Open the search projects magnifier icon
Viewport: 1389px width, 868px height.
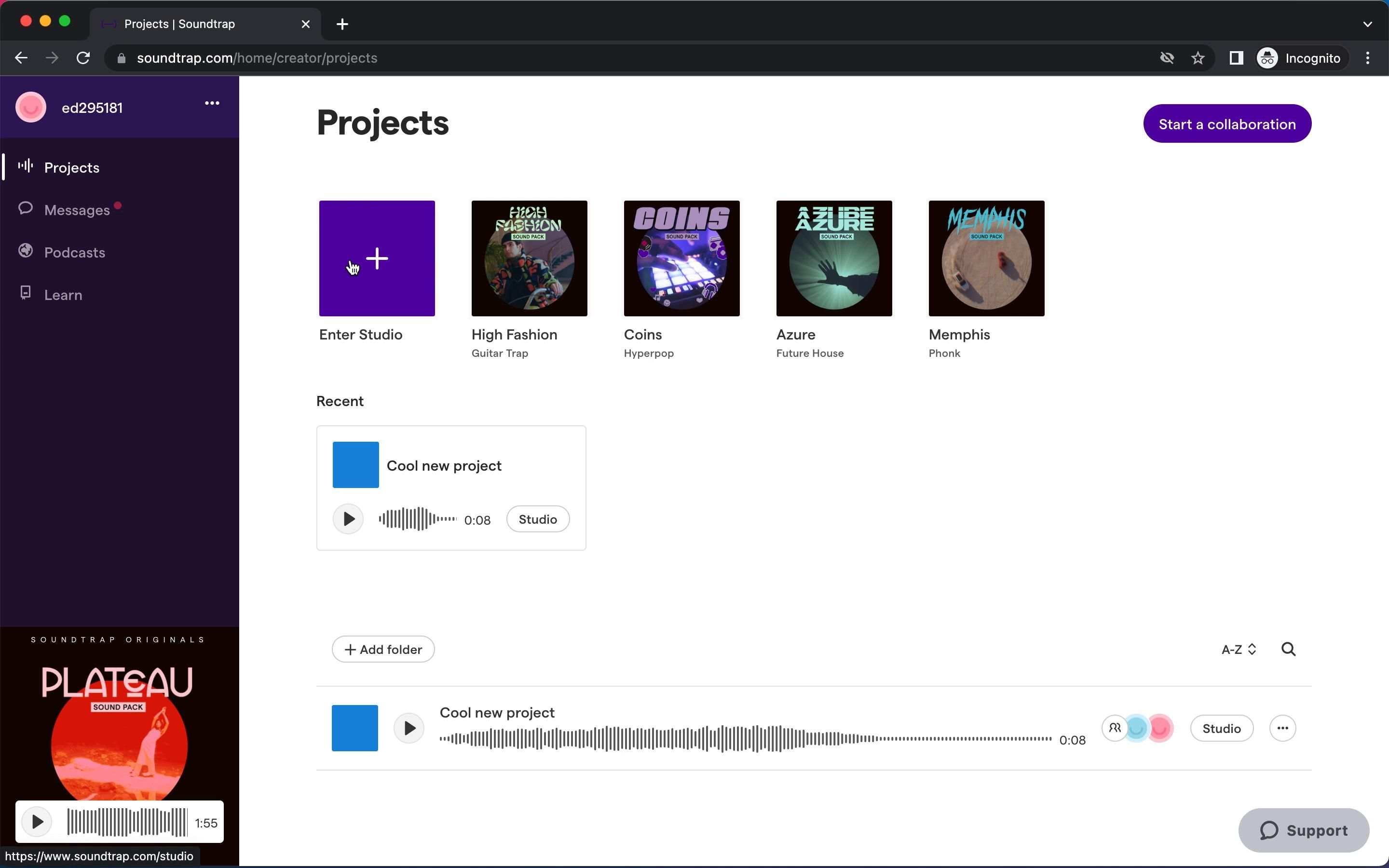1288,649
